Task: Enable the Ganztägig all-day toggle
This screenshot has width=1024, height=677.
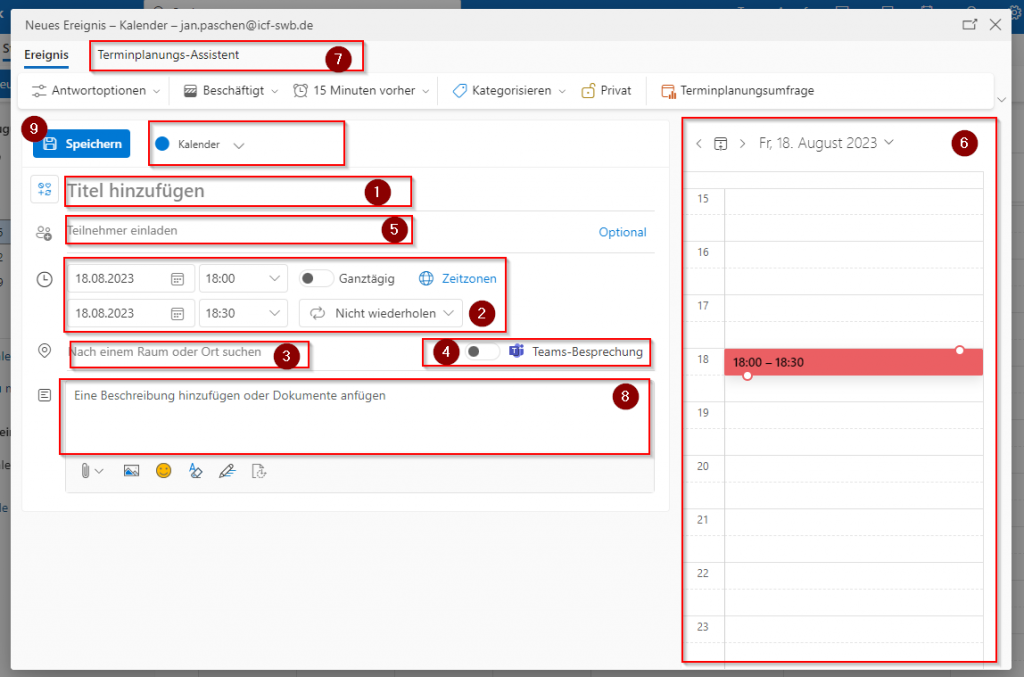Action: (316, 279)
